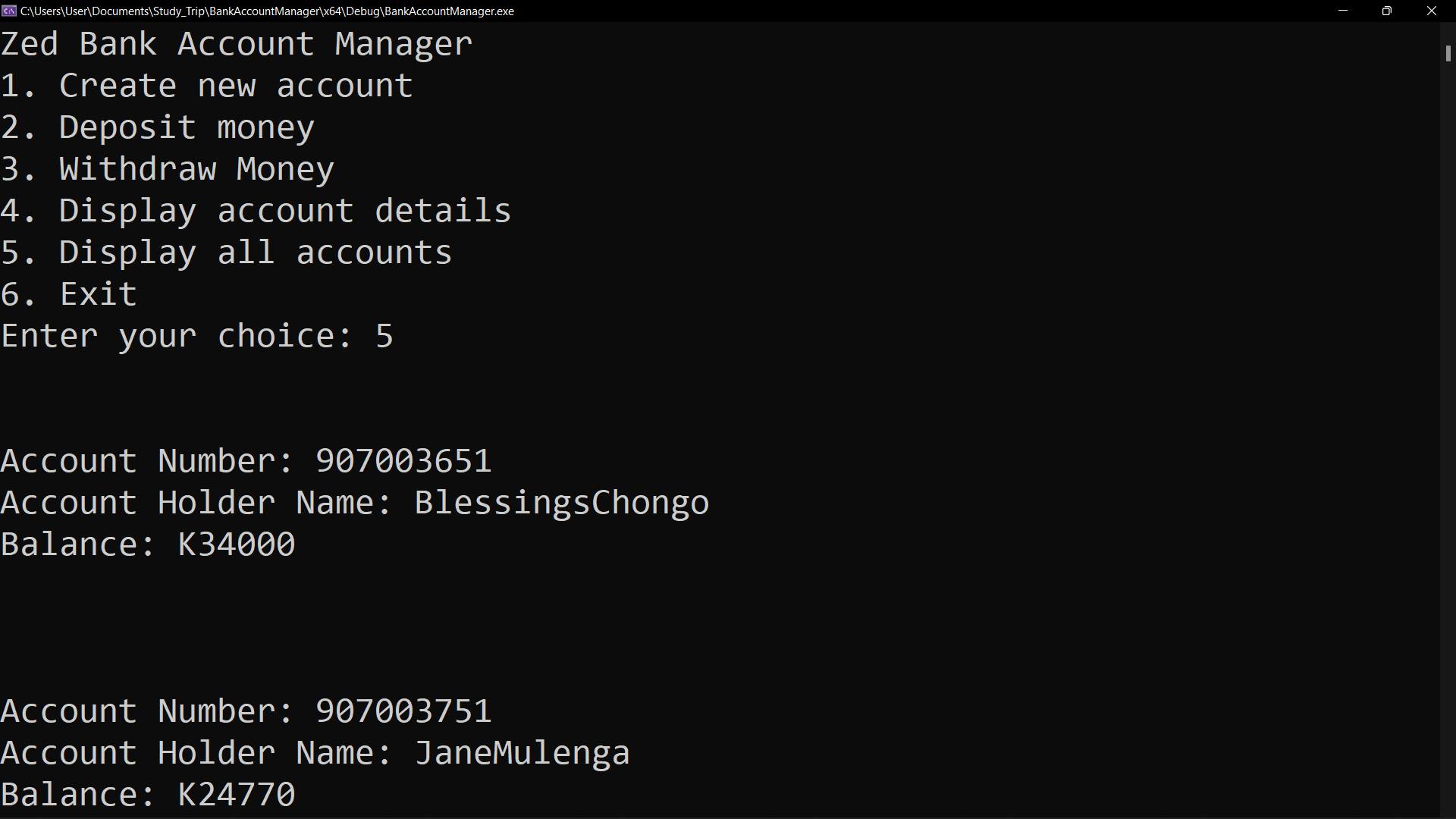The width and height of the screenshot is (1456, 819).
Task: Click the title bar file path text
Action: click(267, 11)
